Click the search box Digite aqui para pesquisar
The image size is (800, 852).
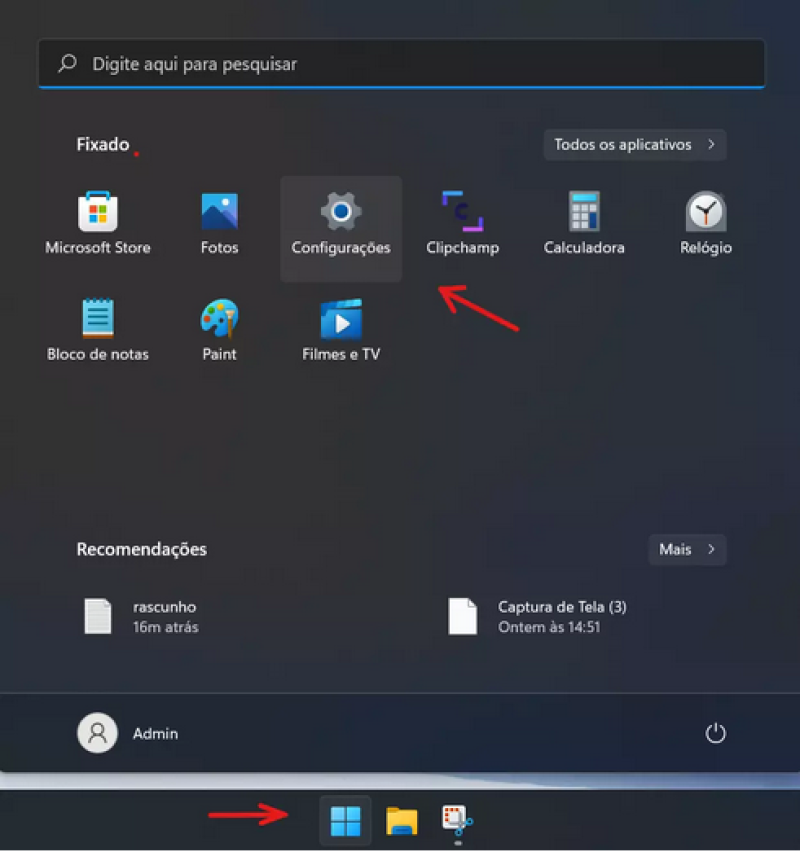[x=402, y=64]
